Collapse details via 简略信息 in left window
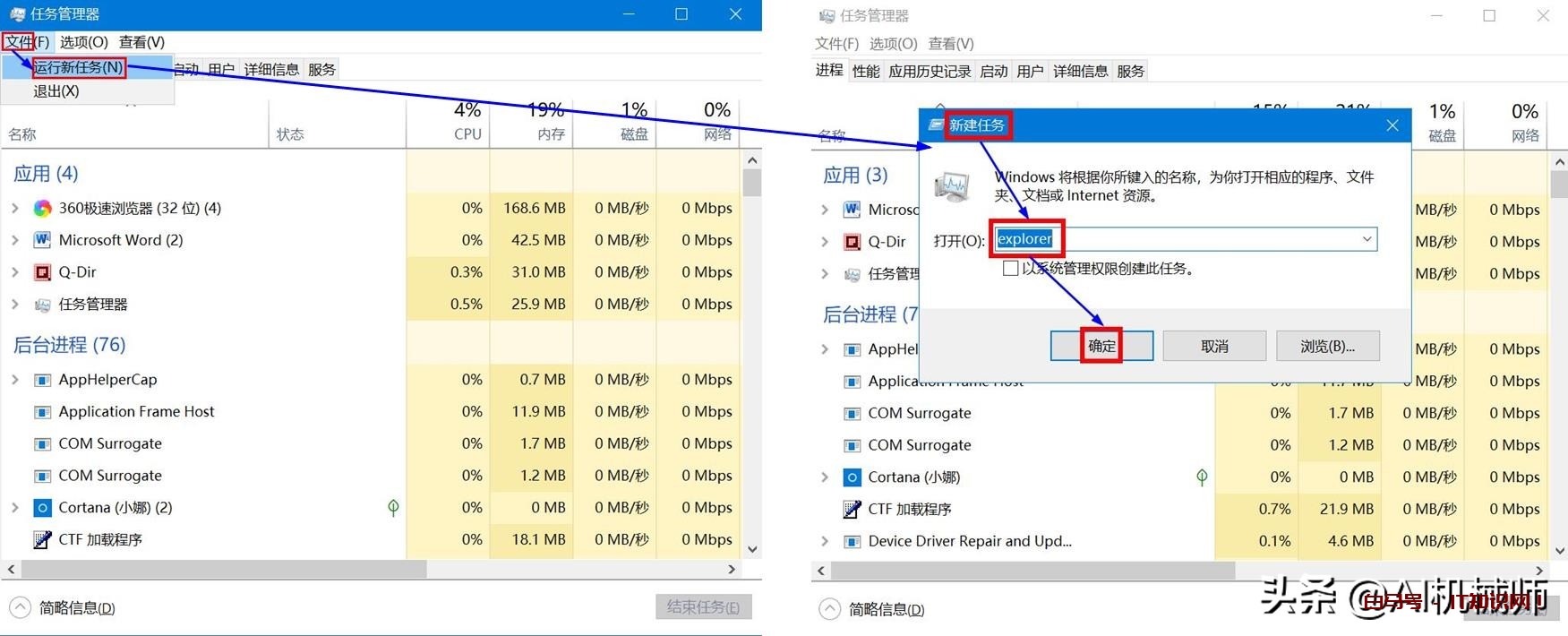 point(21,608)
